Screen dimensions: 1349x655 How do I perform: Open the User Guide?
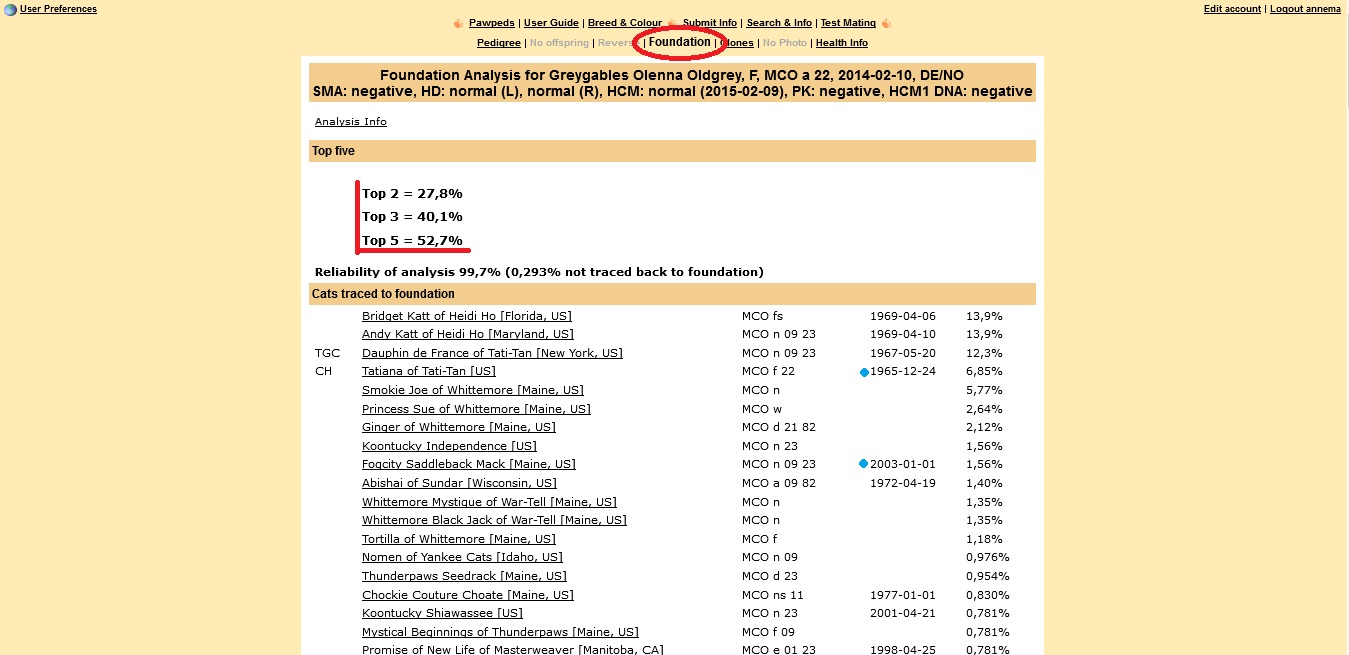pos(551,23)
